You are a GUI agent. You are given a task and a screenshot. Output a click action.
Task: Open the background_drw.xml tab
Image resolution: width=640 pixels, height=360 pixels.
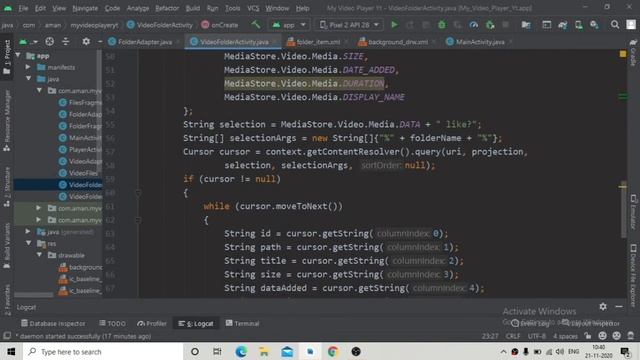pos(398,42)
